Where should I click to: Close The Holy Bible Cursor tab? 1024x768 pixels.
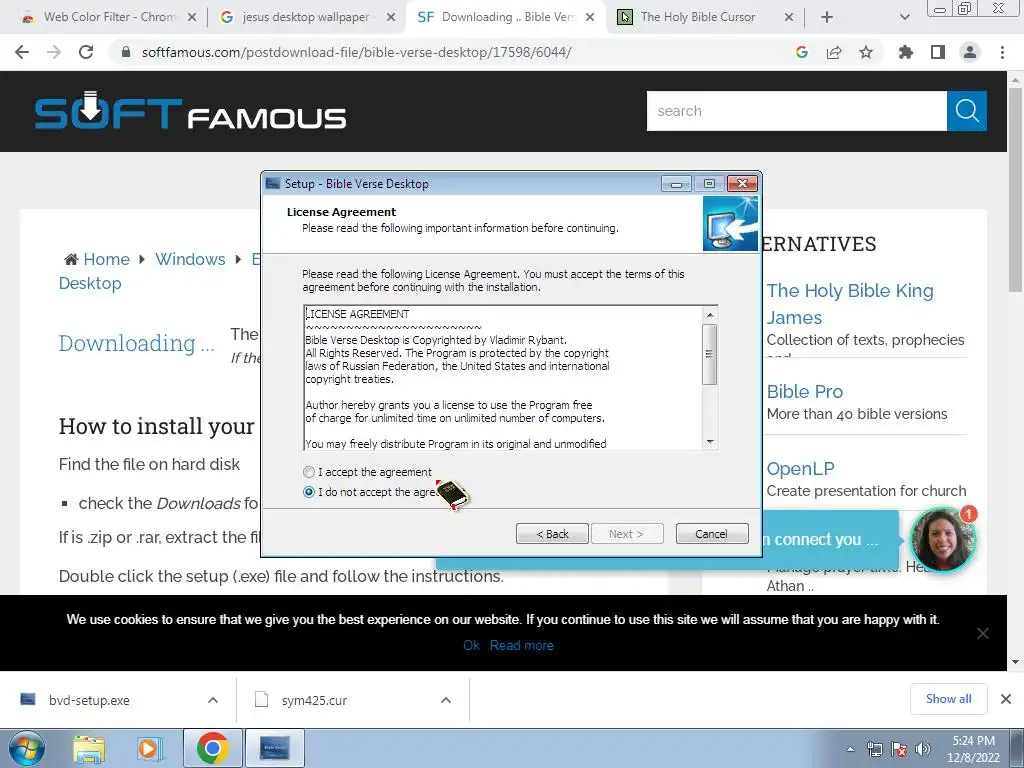point(789,17)
